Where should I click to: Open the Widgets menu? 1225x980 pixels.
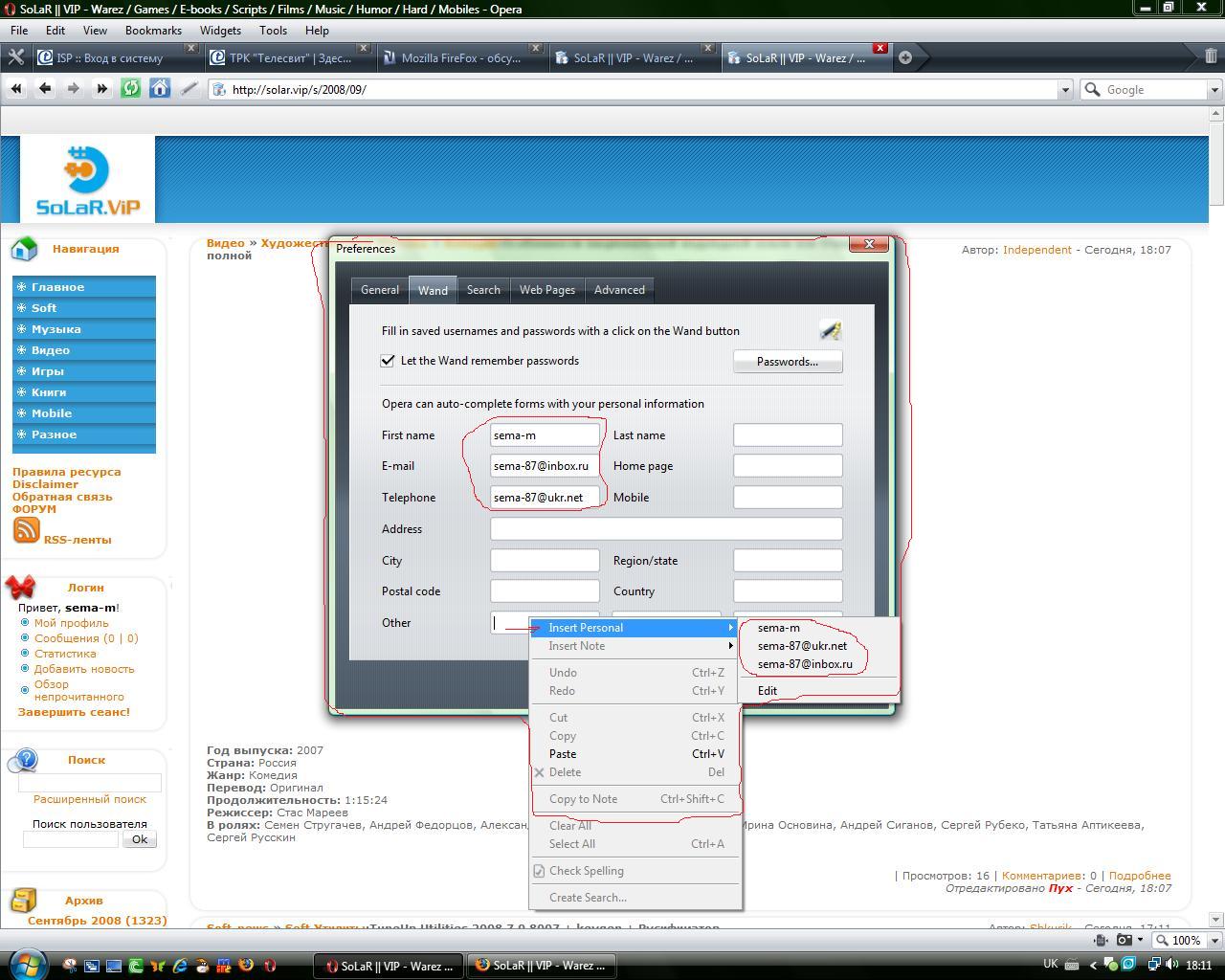[220, 31]
